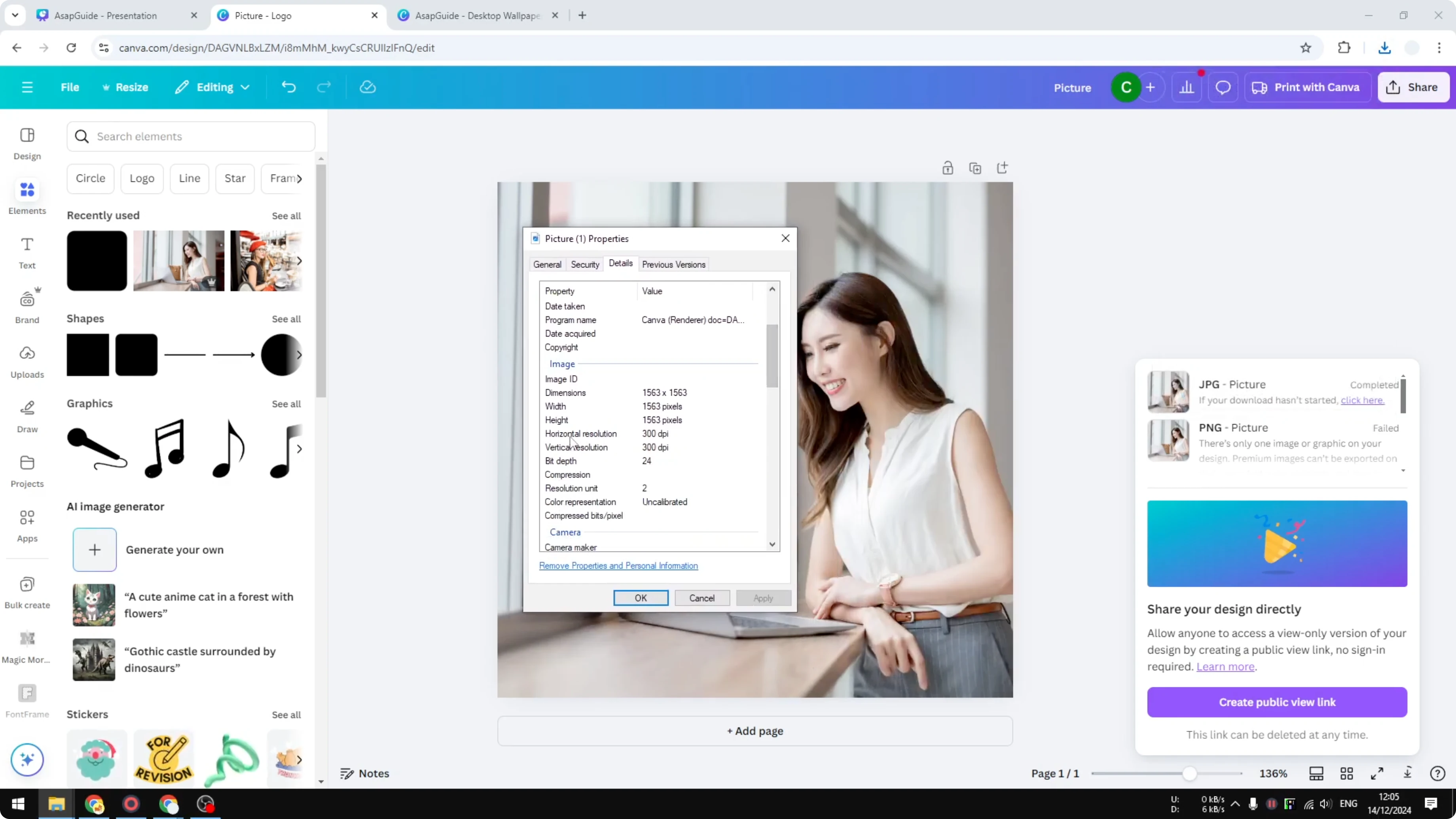Expand the PNG download details arrow
Screen dimensions: 1456x819
[x=1403, y=470]
